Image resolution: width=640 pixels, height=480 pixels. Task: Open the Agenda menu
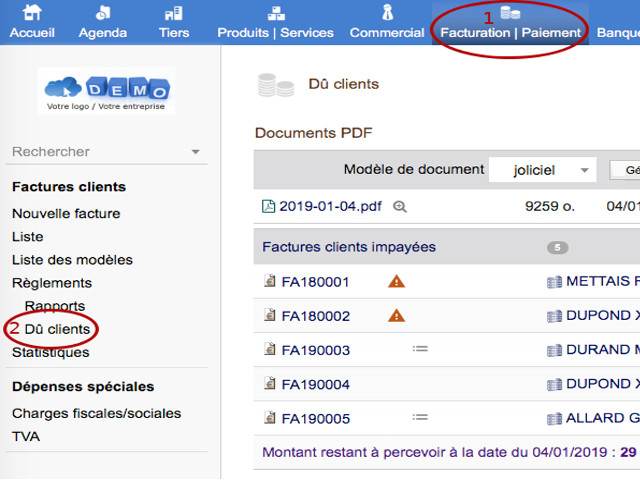tap(102, 32)
